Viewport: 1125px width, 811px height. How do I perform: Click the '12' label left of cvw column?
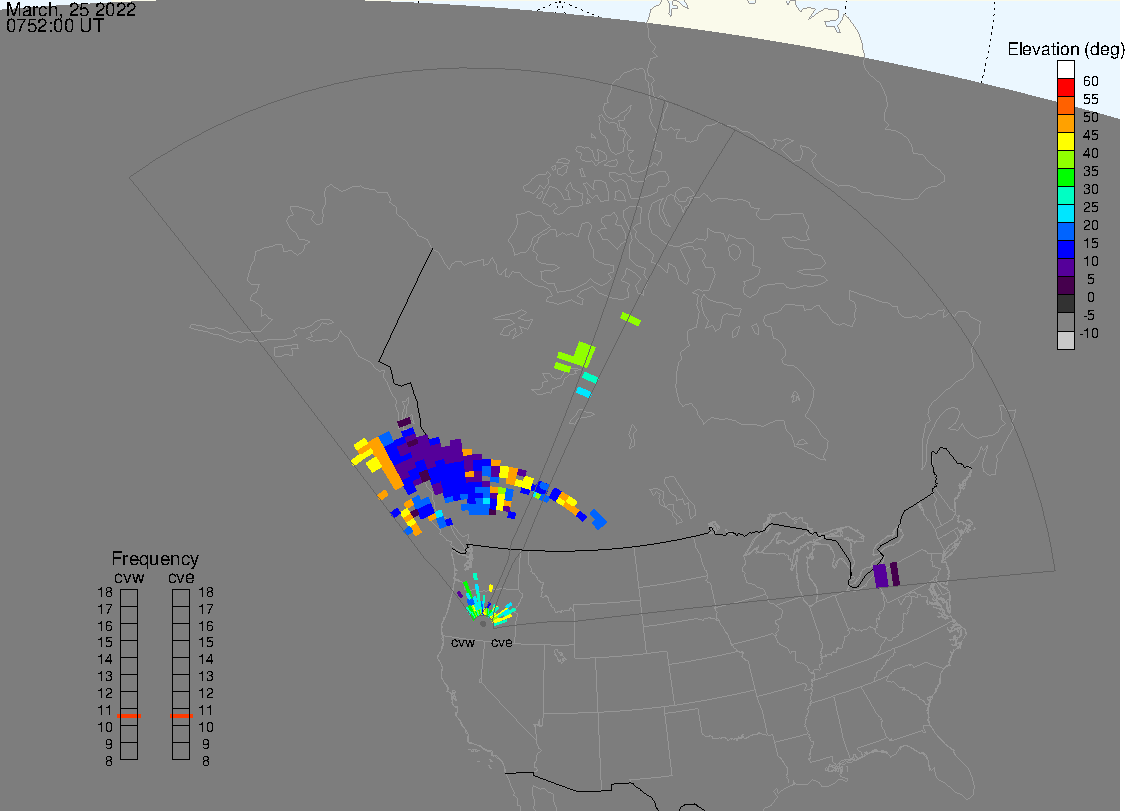(105, 694)
